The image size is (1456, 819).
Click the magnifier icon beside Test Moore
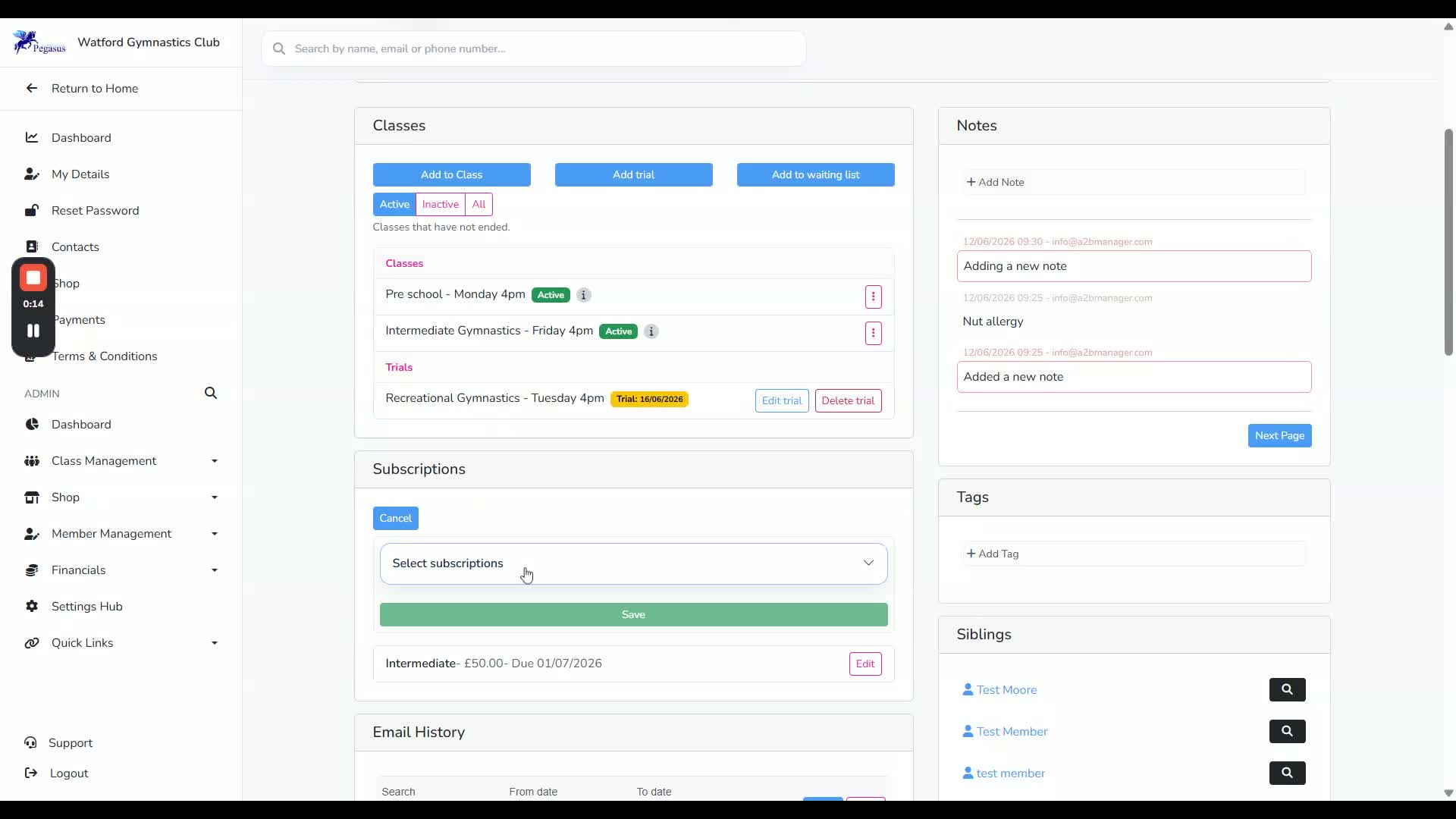coord(1287,689)
